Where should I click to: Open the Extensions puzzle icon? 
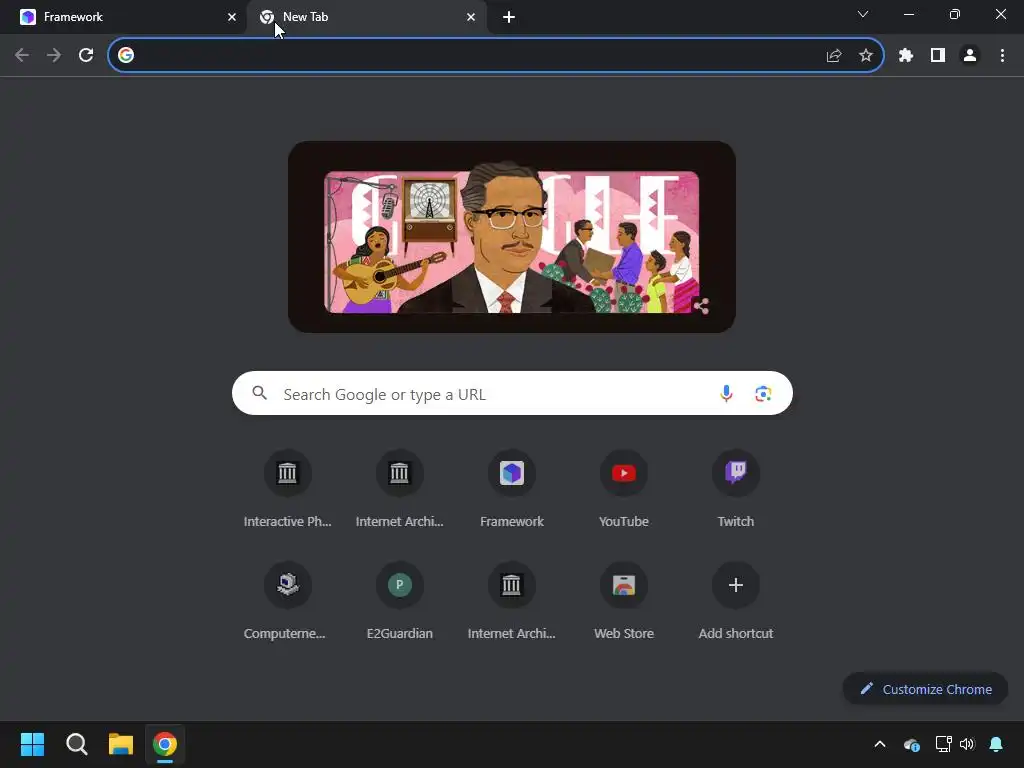(x=906, y=56)
